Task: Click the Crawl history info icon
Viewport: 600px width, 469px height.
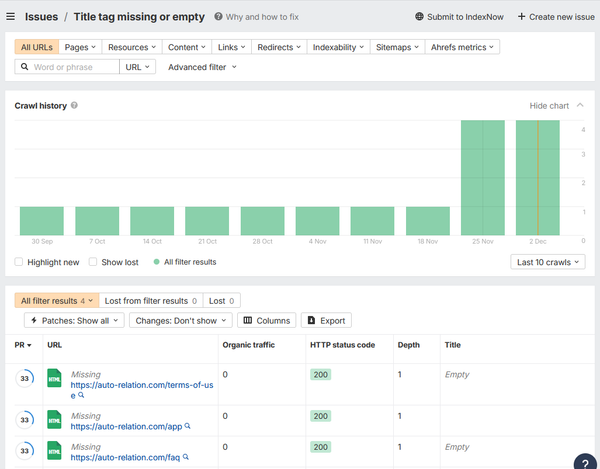Action: click(74, 105)
